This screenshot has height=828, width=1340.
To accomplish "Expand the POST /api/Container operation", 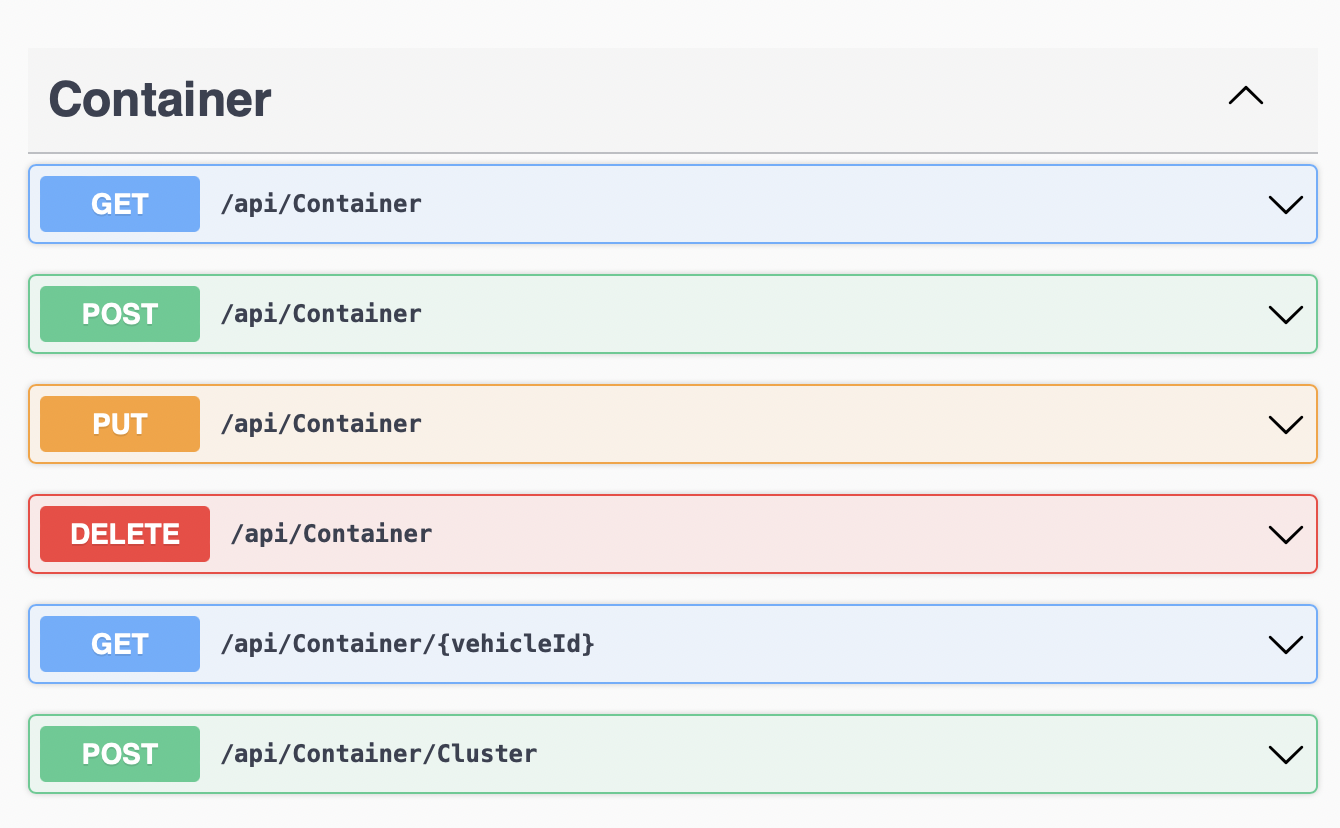I will [x=1285, y=313].
